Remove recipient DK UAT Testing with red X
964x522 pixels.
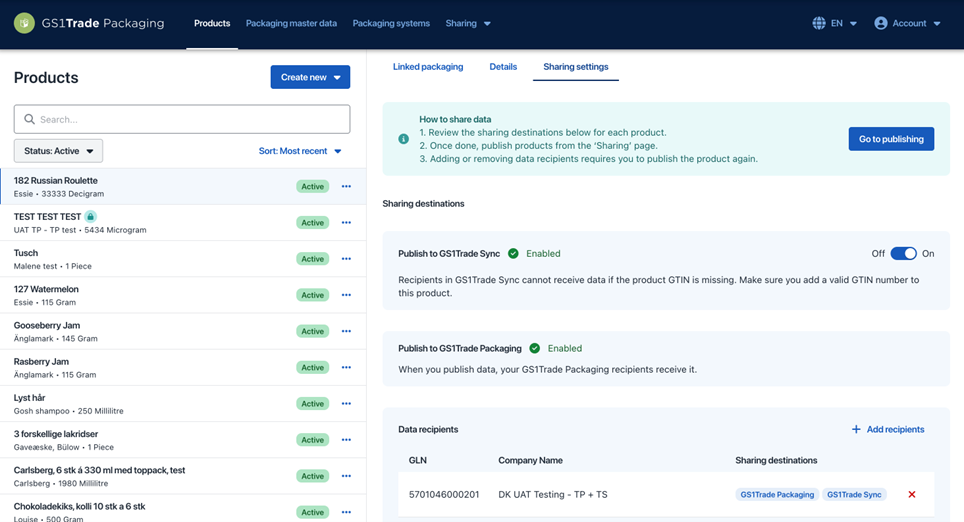[912, 494]
